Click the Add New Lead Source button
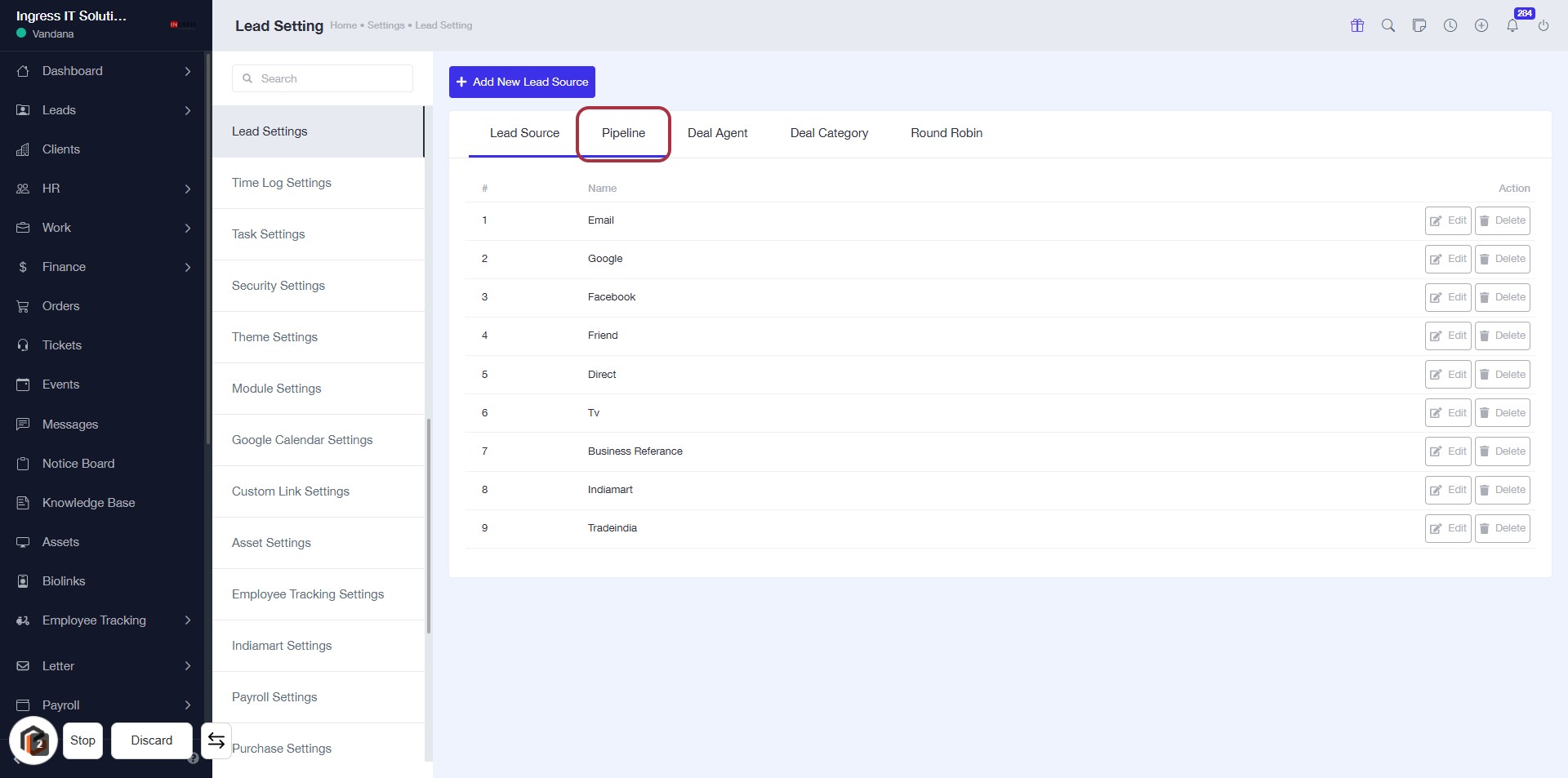 tap(522, 82)
